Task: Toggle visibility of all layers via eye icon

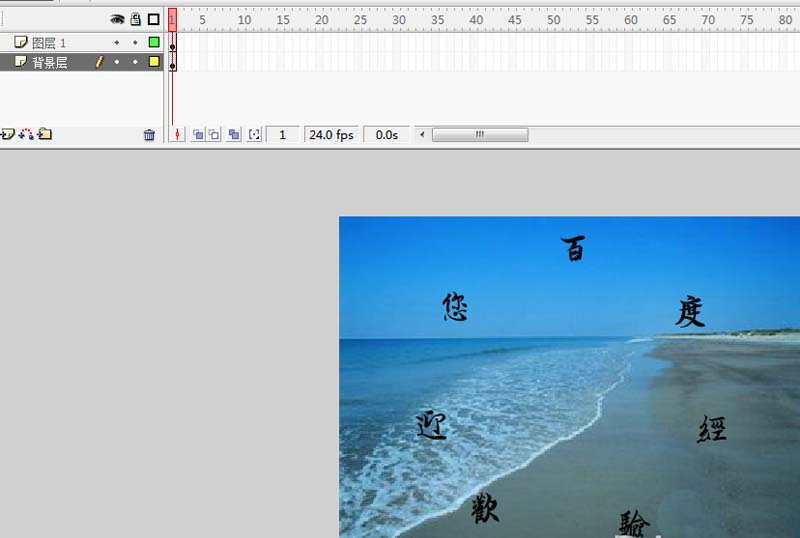Action: point(117,19)
